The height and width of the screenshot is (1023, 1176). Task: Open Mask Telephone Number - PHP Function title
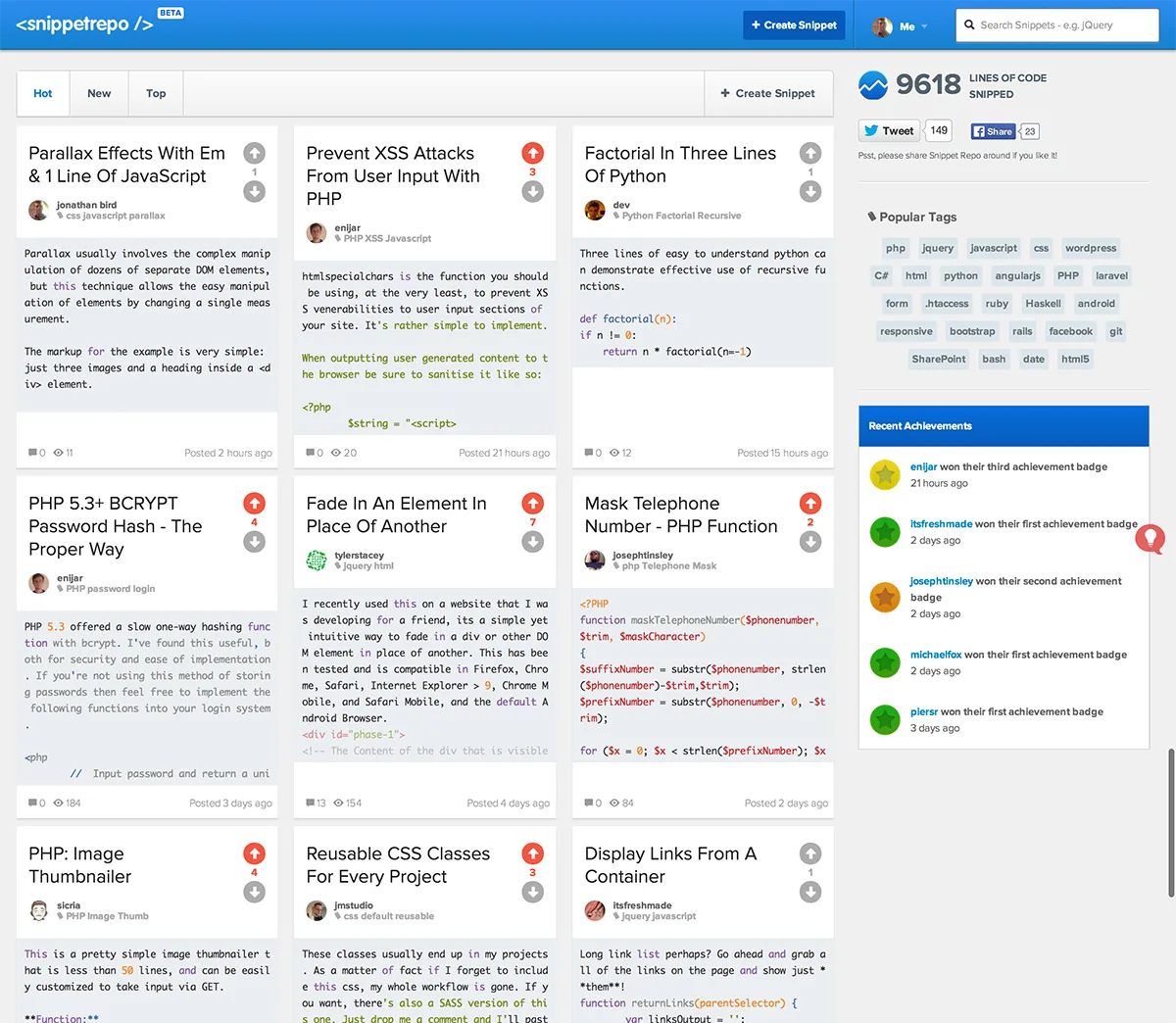coord(681,514)
